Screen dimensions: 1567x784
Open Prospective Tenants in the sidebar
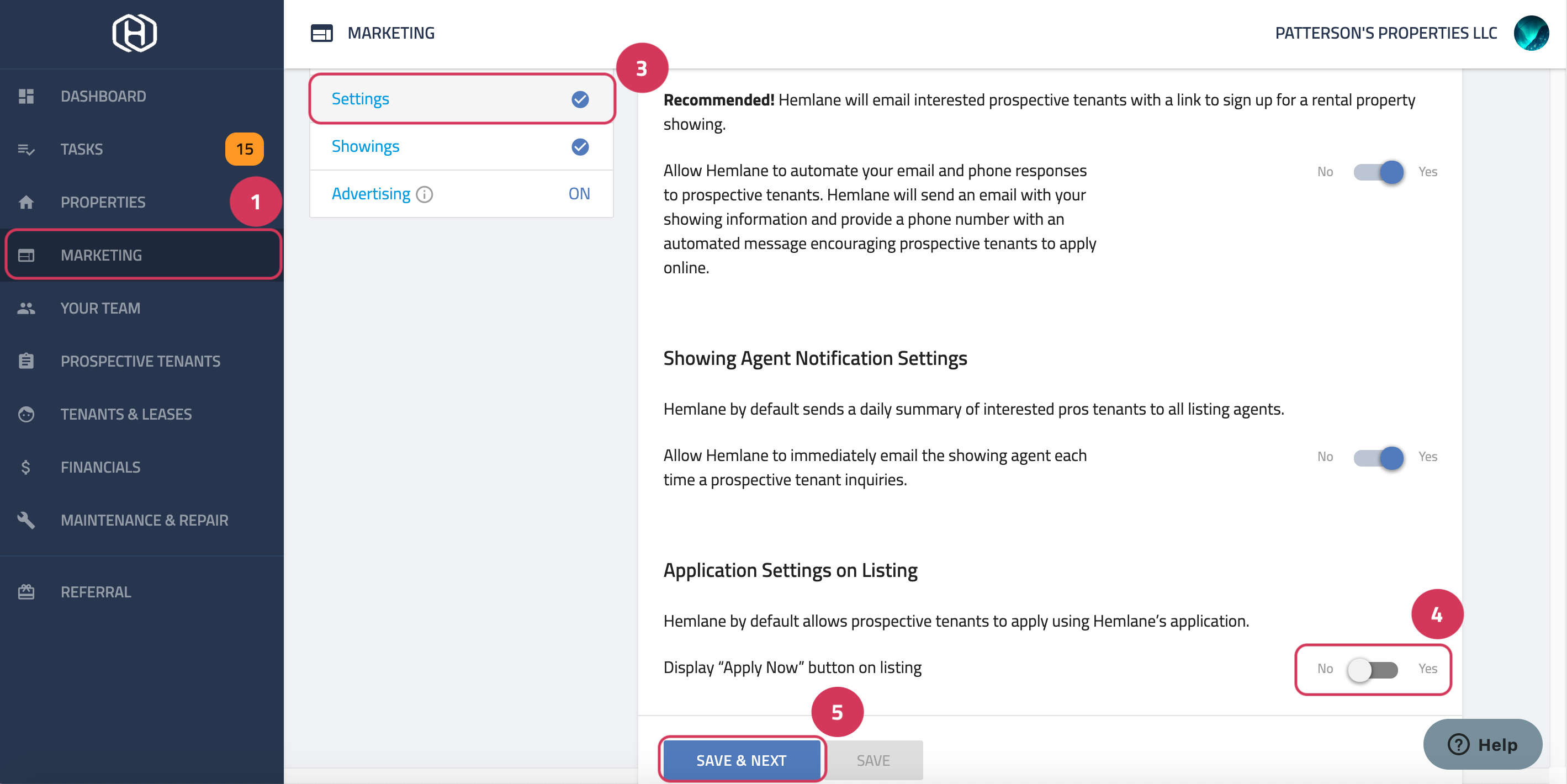142,361
